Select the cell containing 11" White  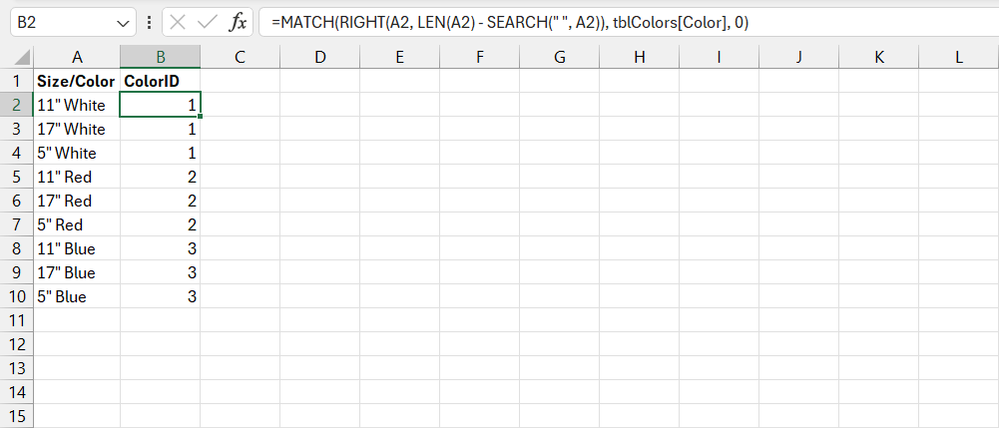76,105
